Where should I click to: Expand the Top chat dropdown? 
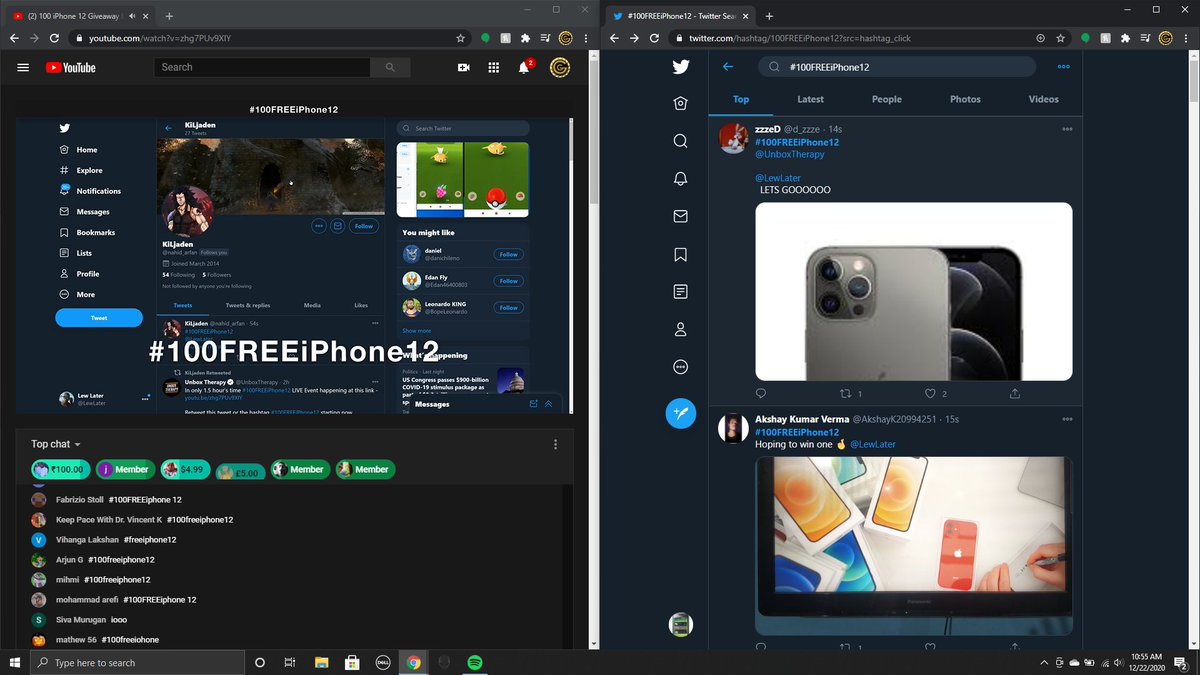click(x=56, y=444)
